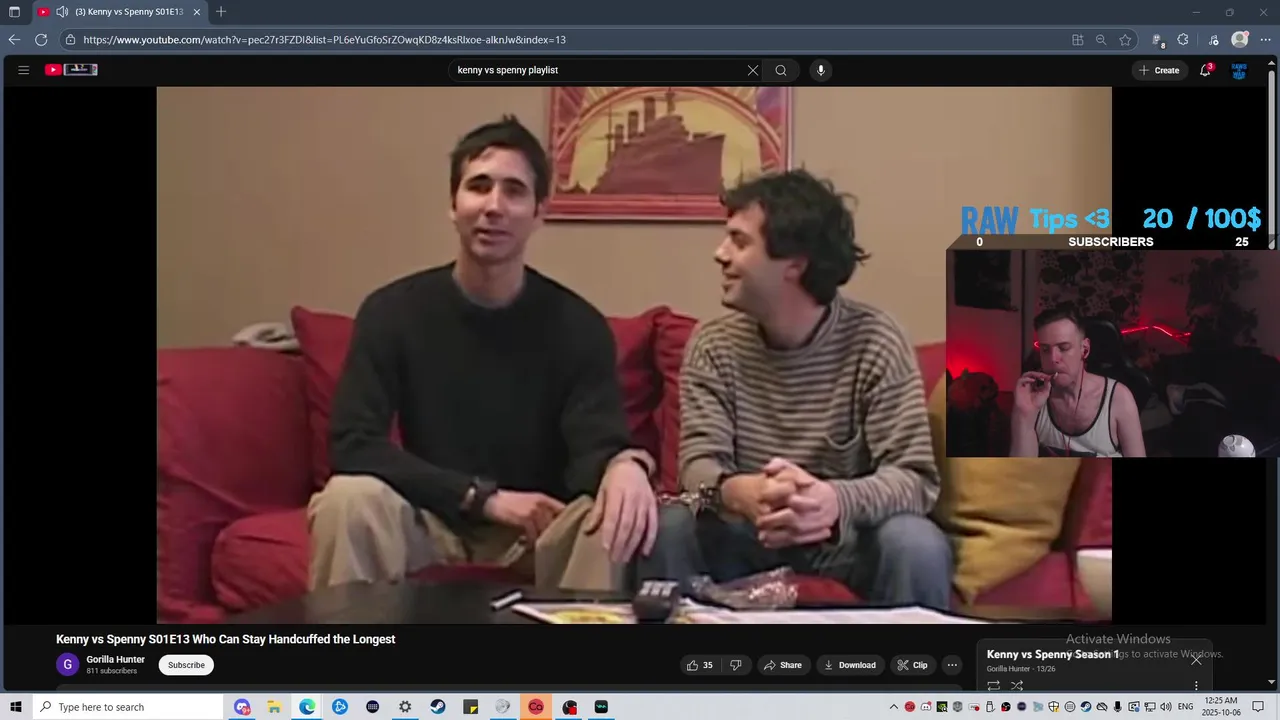Open YouTube account avatar menu
1280x720 pixels.
[x=1239, y=70]
